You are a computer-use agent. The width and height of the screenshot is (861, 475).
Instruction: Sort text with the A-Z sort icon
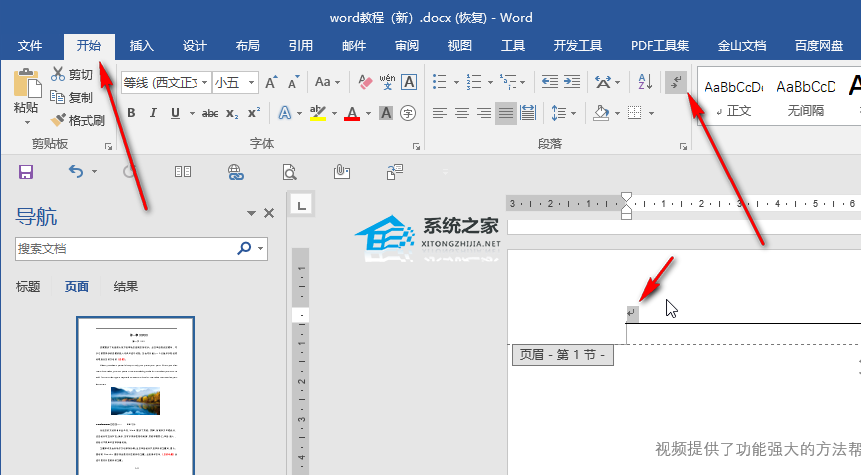(646, 82)
